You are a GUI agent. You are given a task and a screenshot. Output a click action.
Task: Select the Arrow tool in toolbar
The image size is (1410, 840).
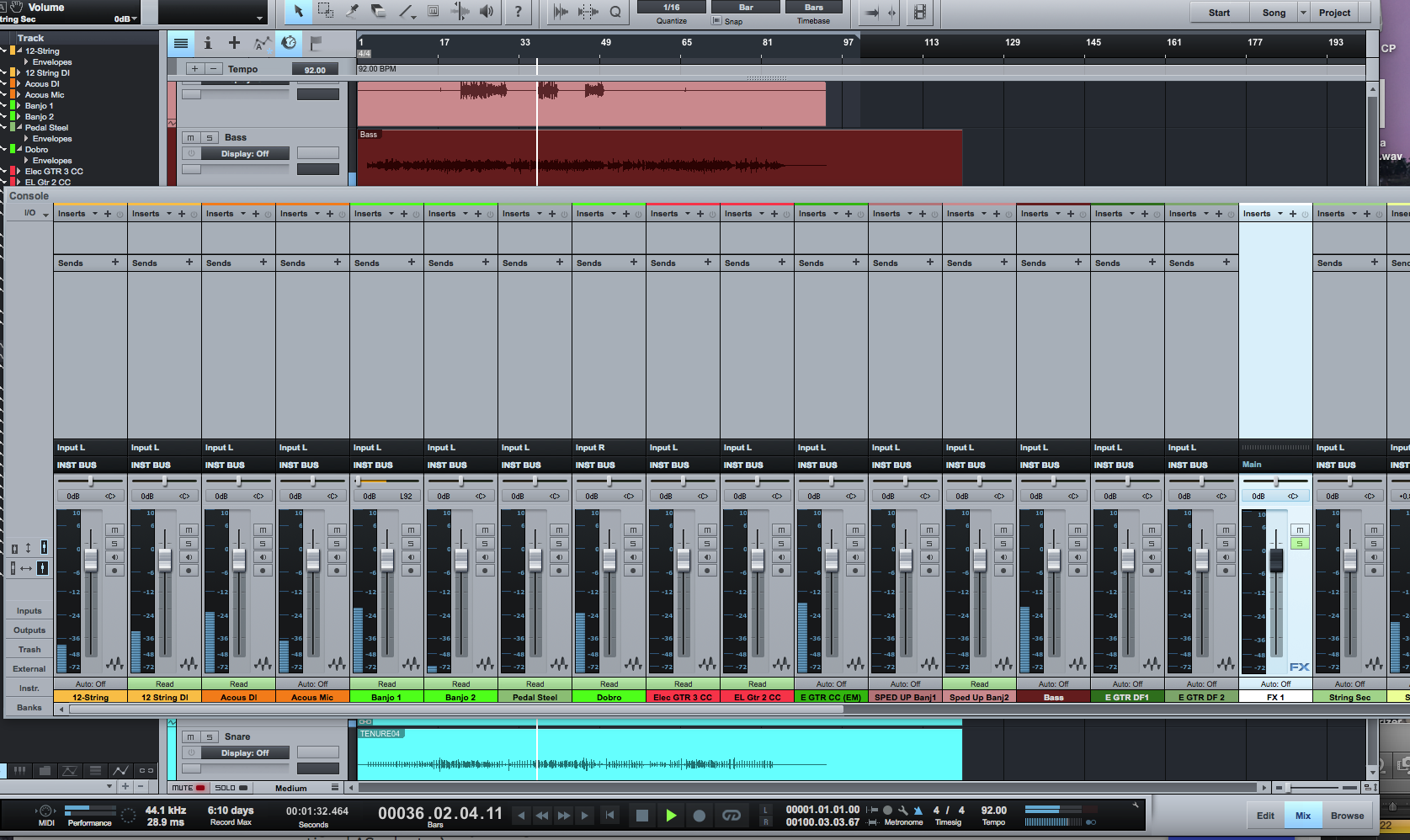pyautogui.click(x=298, y=12)
